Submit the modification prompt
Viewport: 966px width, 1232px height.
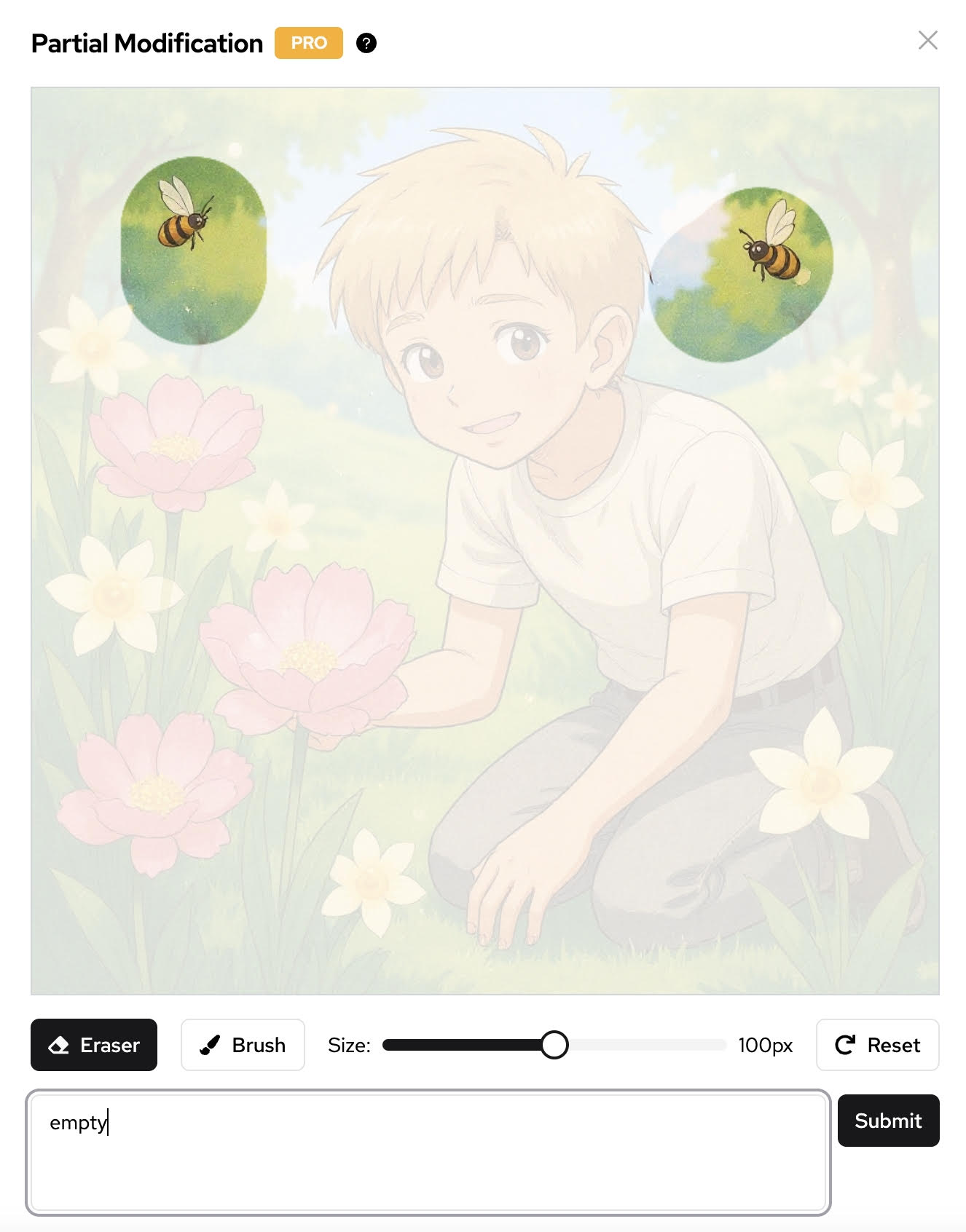coord(889,1121)
